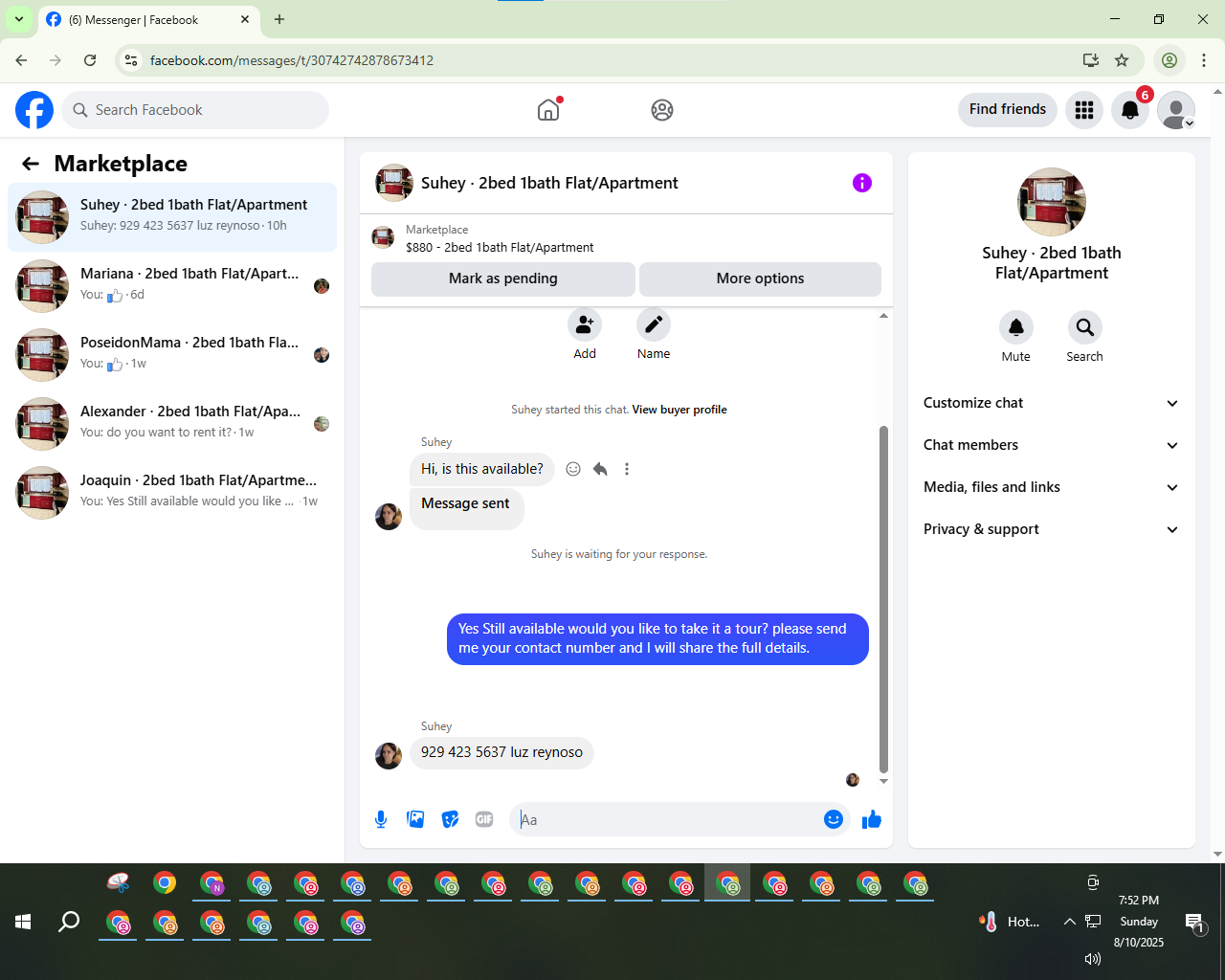Expand Chat members section

[1052, 445]
